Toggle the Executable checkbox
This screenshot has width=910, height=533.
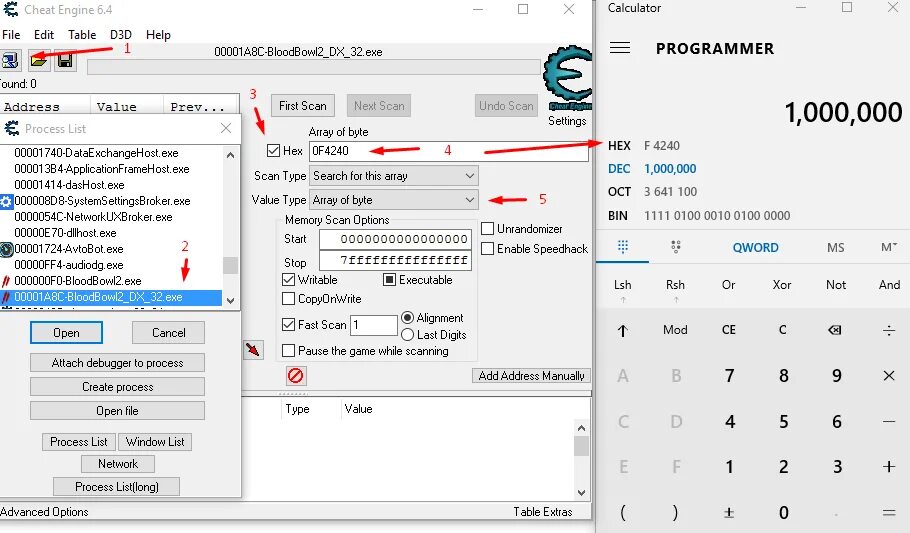point(389,280)
